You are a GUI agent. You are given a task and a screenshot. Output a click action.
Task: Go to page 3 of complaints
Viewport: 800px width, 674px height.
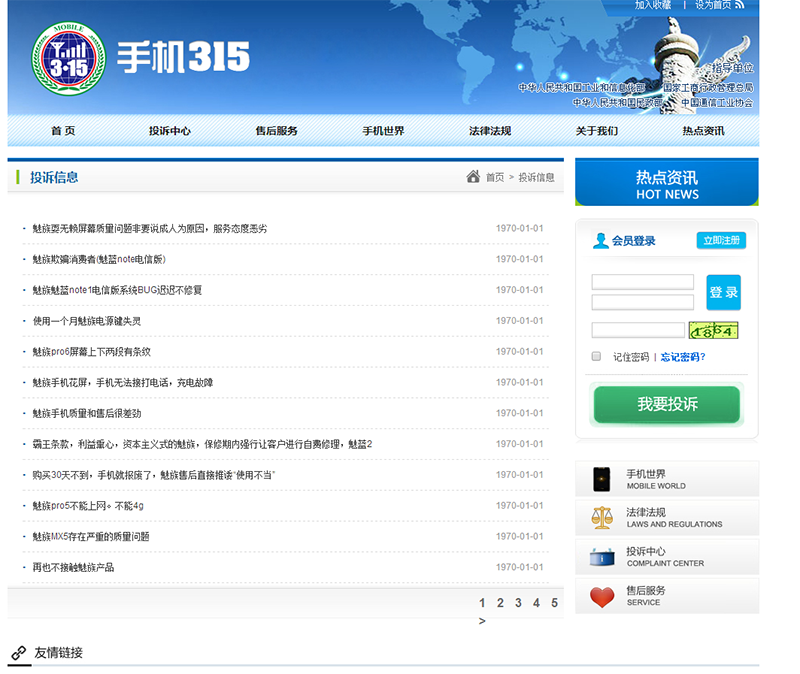518,603
